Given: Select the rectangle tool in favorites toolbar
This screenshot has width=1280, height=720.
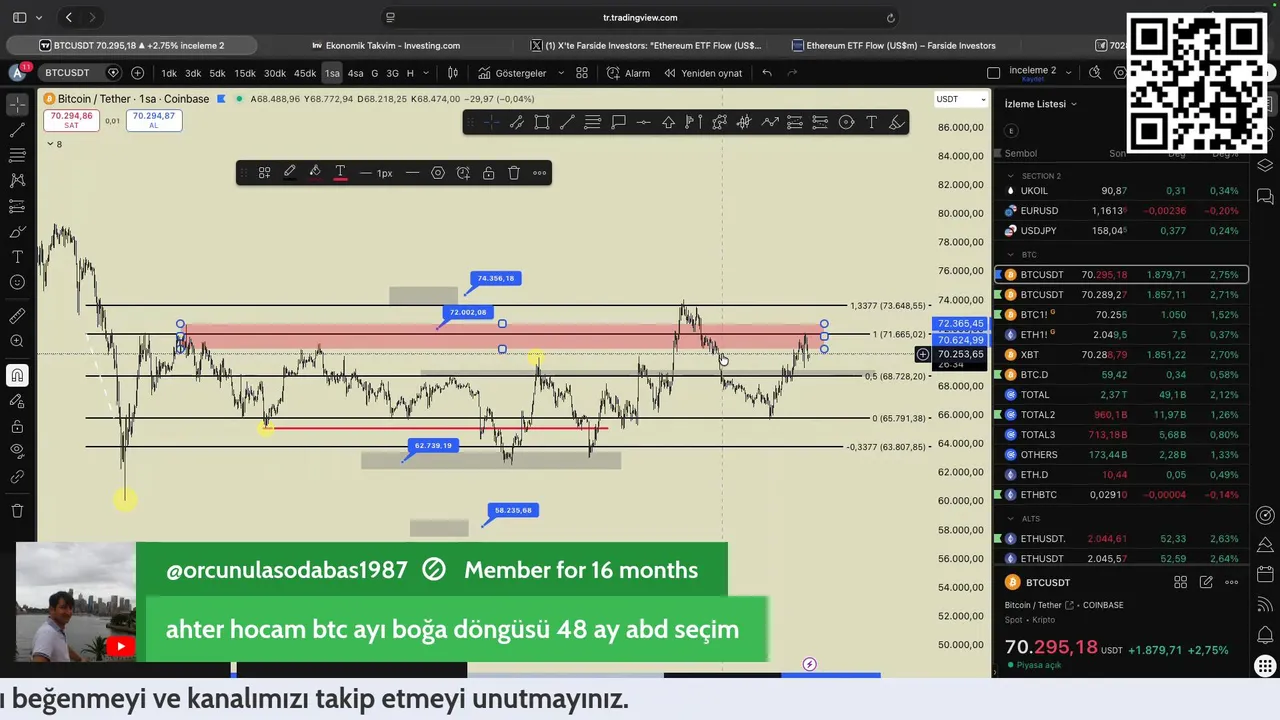Looking at the screenshot, I should pyautogui.click(x=542, y=122).
